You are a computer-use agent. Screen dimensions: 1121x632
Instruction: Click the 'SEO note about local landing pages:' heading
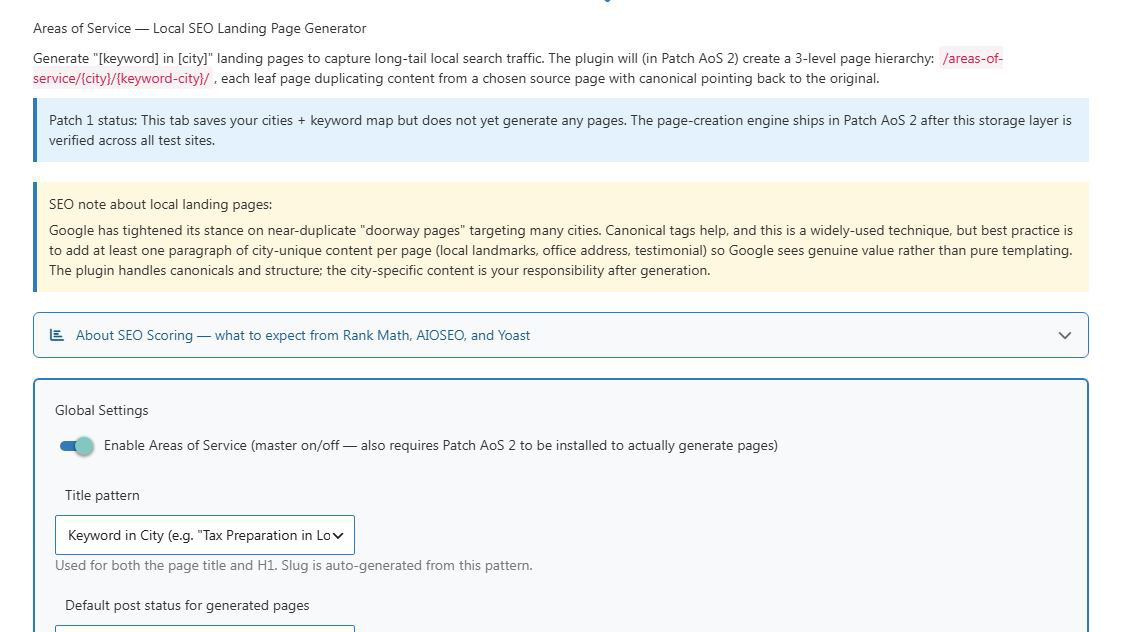pos(160,204)
